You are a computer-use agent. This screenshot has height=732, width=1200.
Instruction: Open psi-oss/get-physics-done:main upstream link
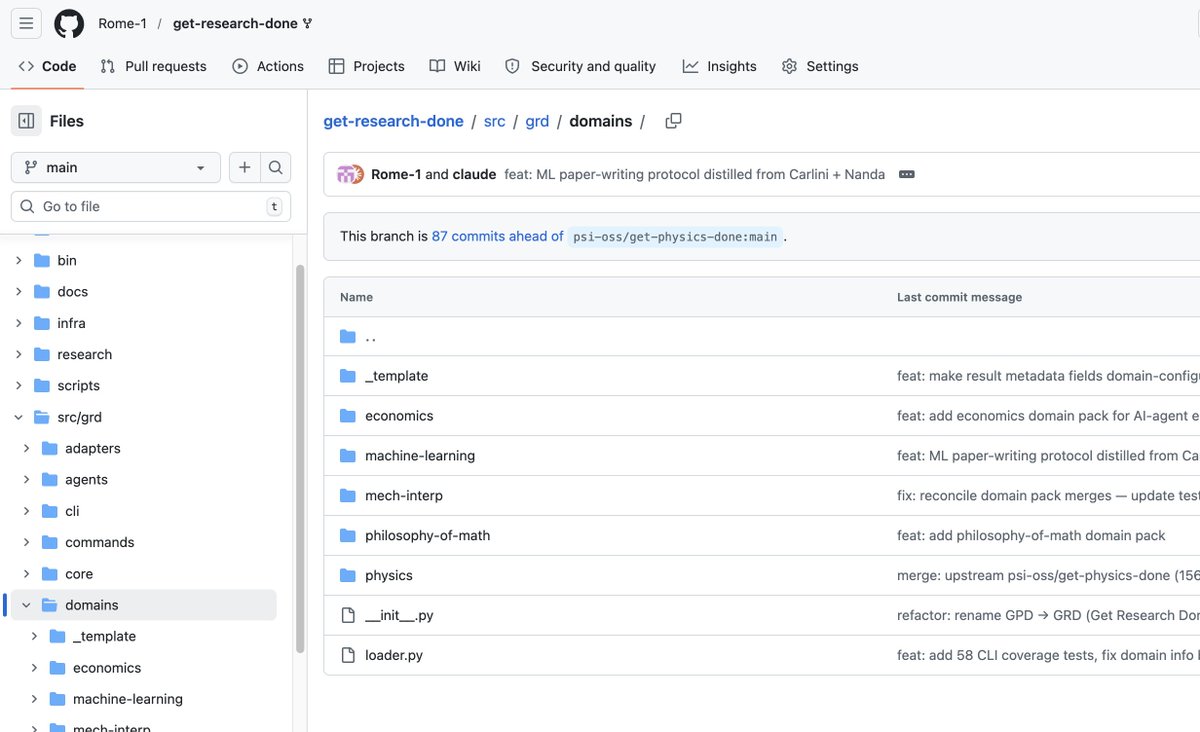pos(674,237)
